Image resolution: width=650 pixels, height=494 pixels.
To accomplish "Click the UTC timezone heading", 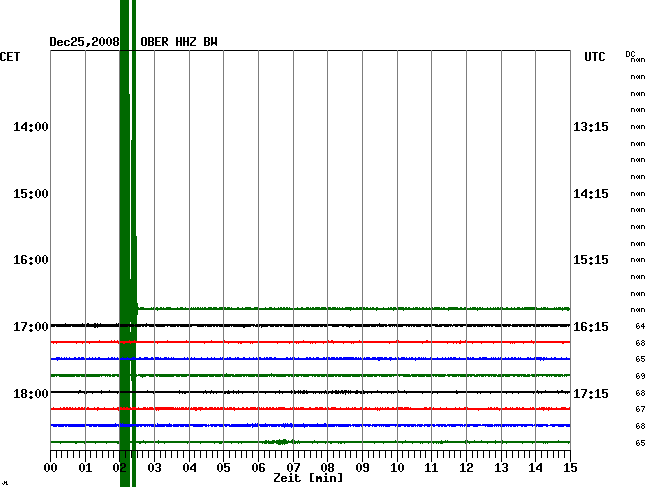I will click(594, 56).
